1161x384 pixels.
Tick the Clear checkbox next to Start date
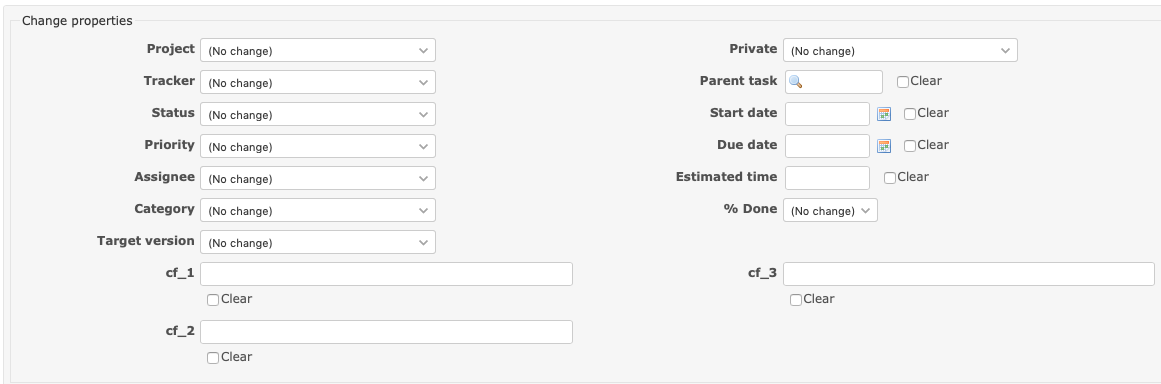pos(910,114)
